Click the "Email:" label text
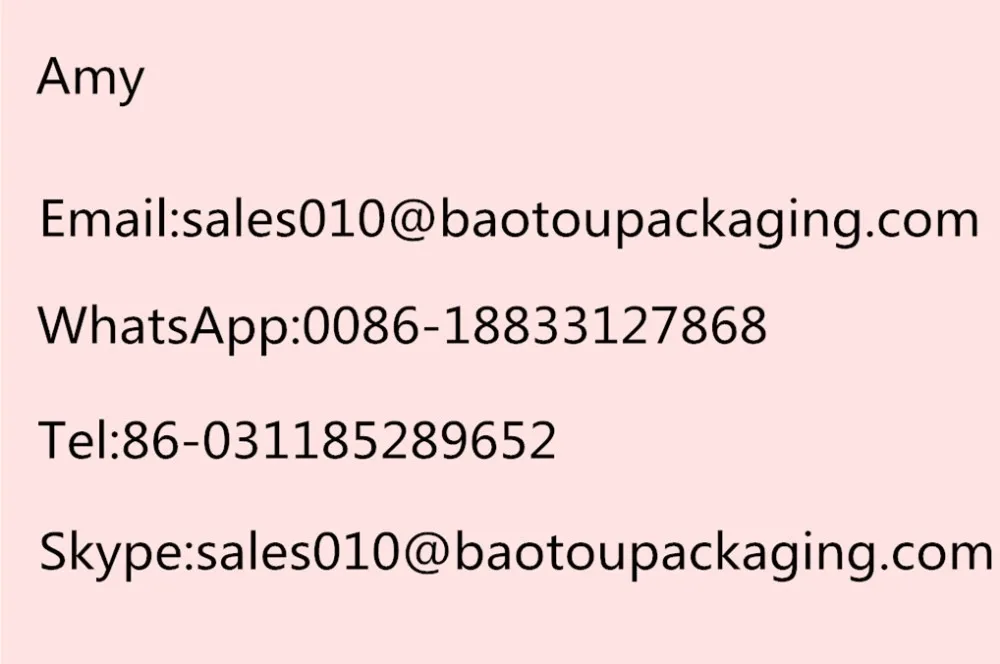The width and height of the screenshot is (1000, 664). (105, 219)
